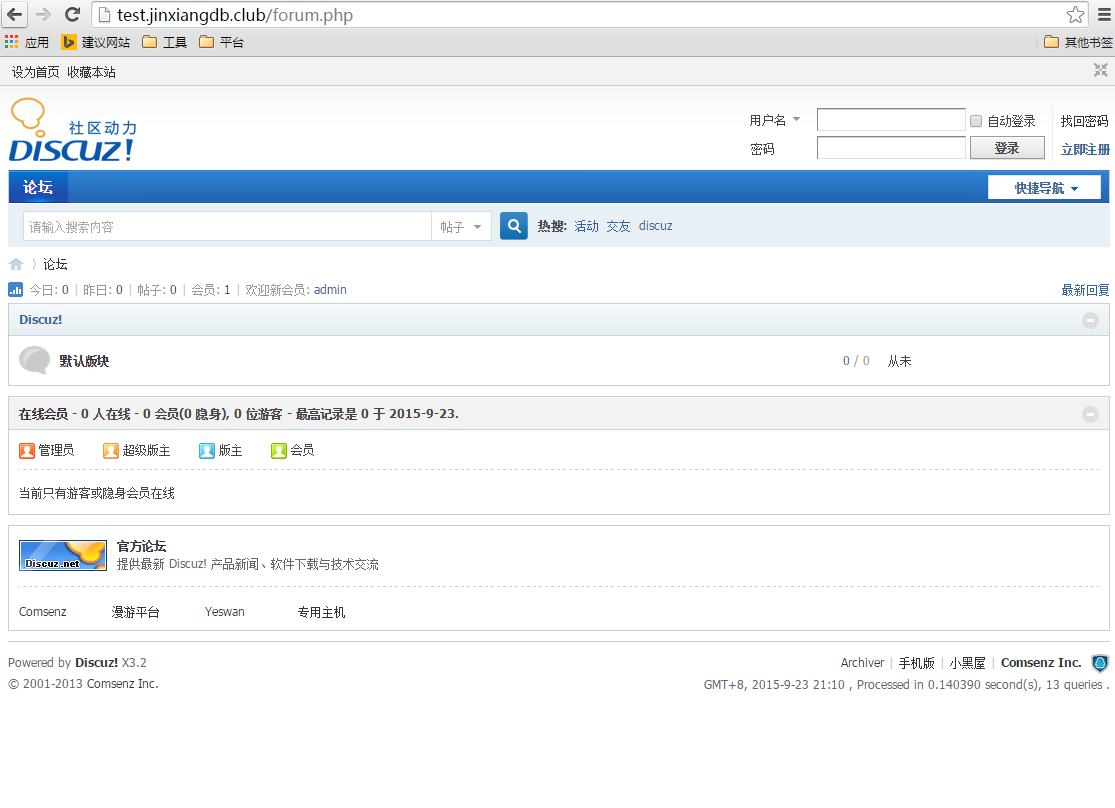Collapse the online members section

(x=1090, y=414)
